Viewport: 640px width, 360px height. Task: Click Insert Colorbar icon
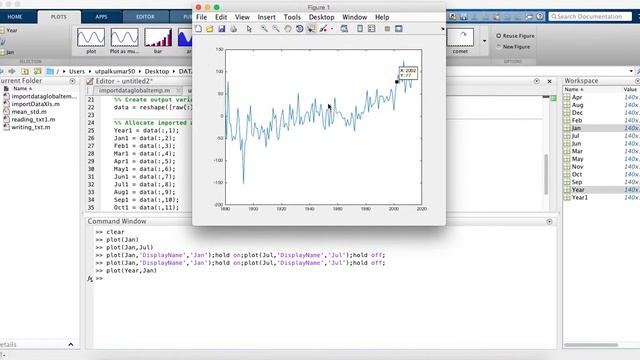click(x=360, y=29)
